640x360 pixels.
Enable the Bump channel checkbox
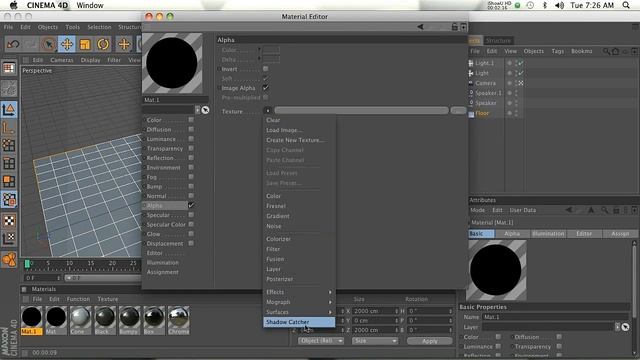point(191,186)
